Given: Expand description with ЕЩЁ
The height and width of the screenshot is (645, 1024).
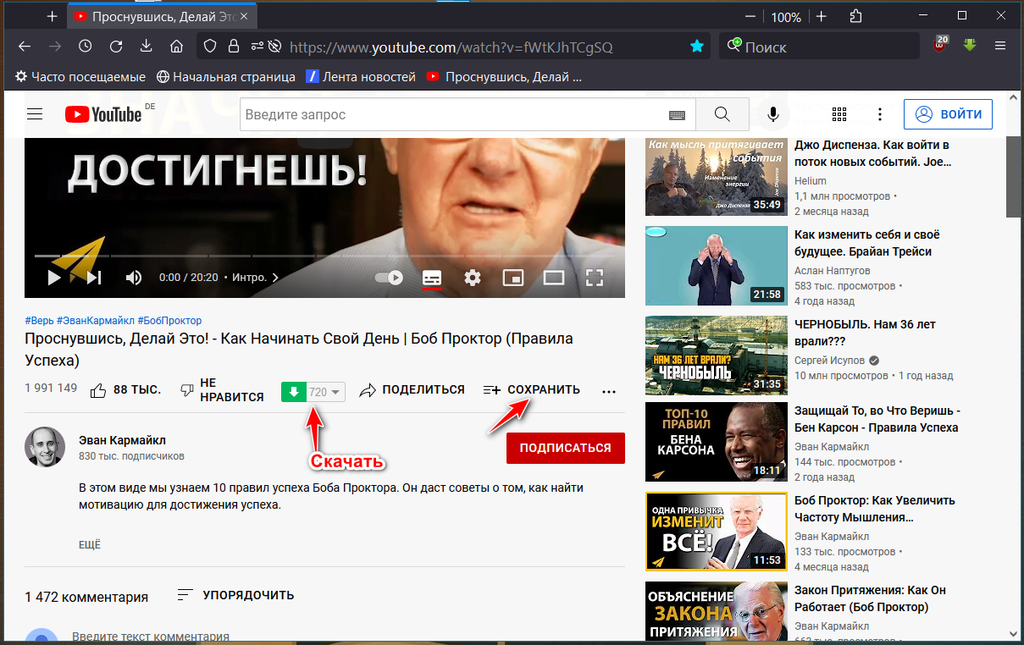Looking at the screenshot, I should 89,544.
